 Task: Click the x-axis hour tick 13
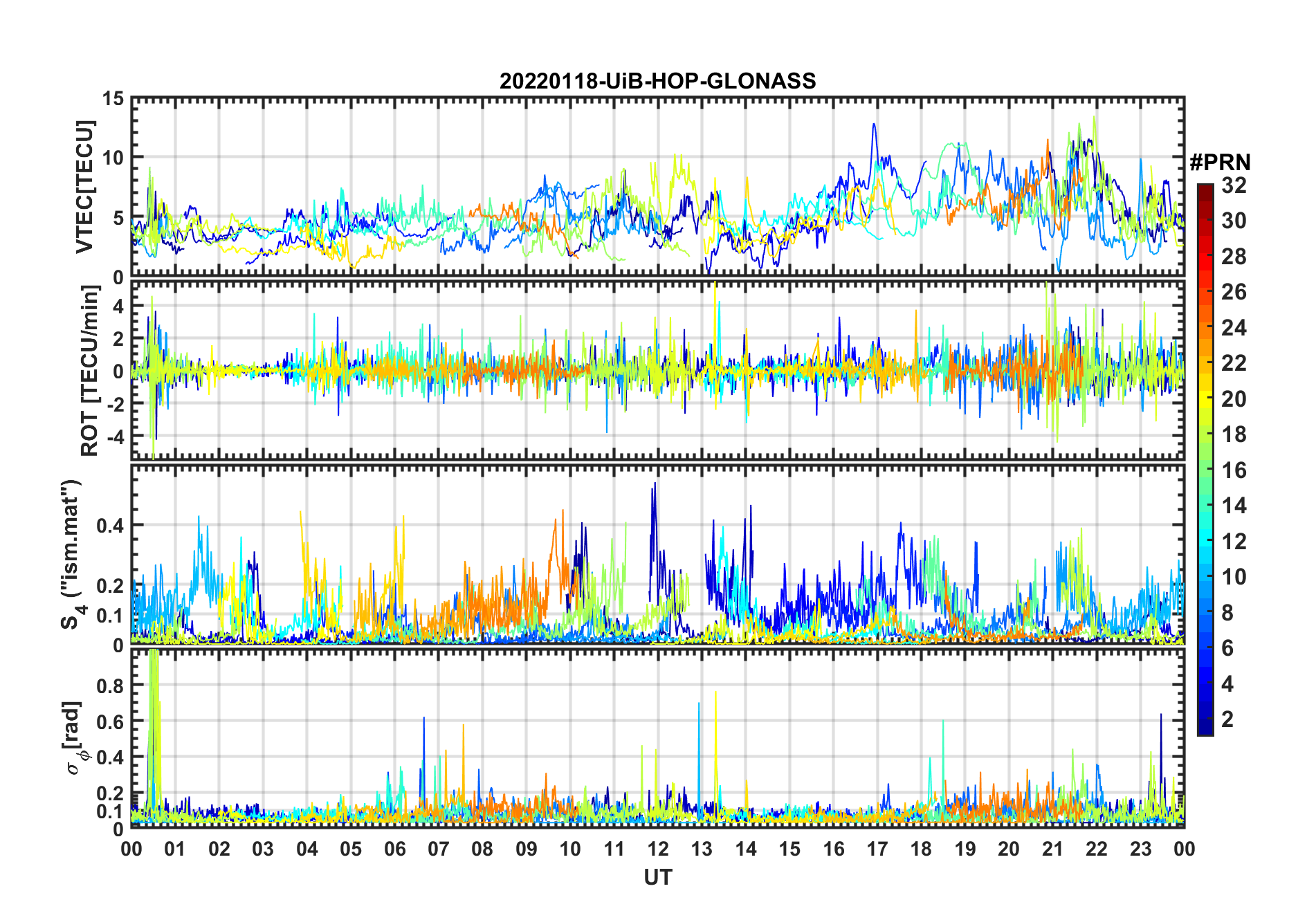(x=702, y=849)
